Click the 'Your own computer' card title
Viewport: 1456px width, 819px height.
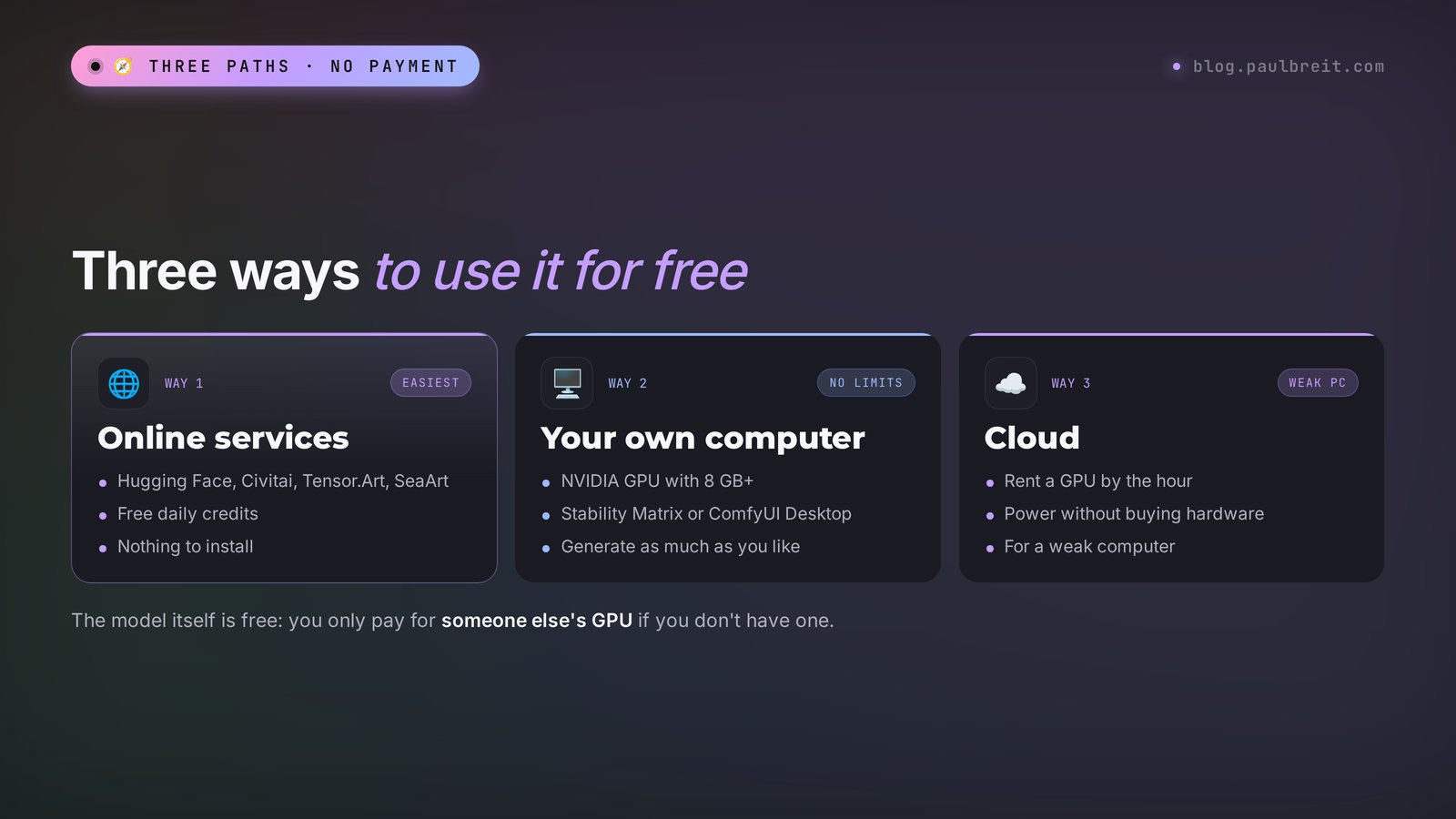tap(703, 438)
